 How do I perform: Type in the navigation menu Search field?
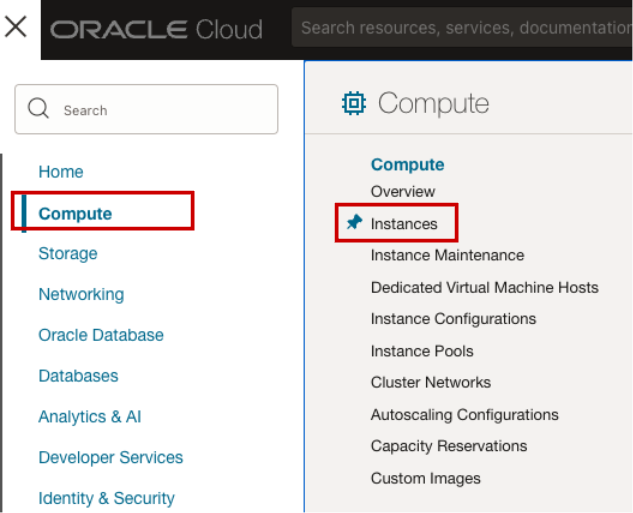(x=160, y=110)
